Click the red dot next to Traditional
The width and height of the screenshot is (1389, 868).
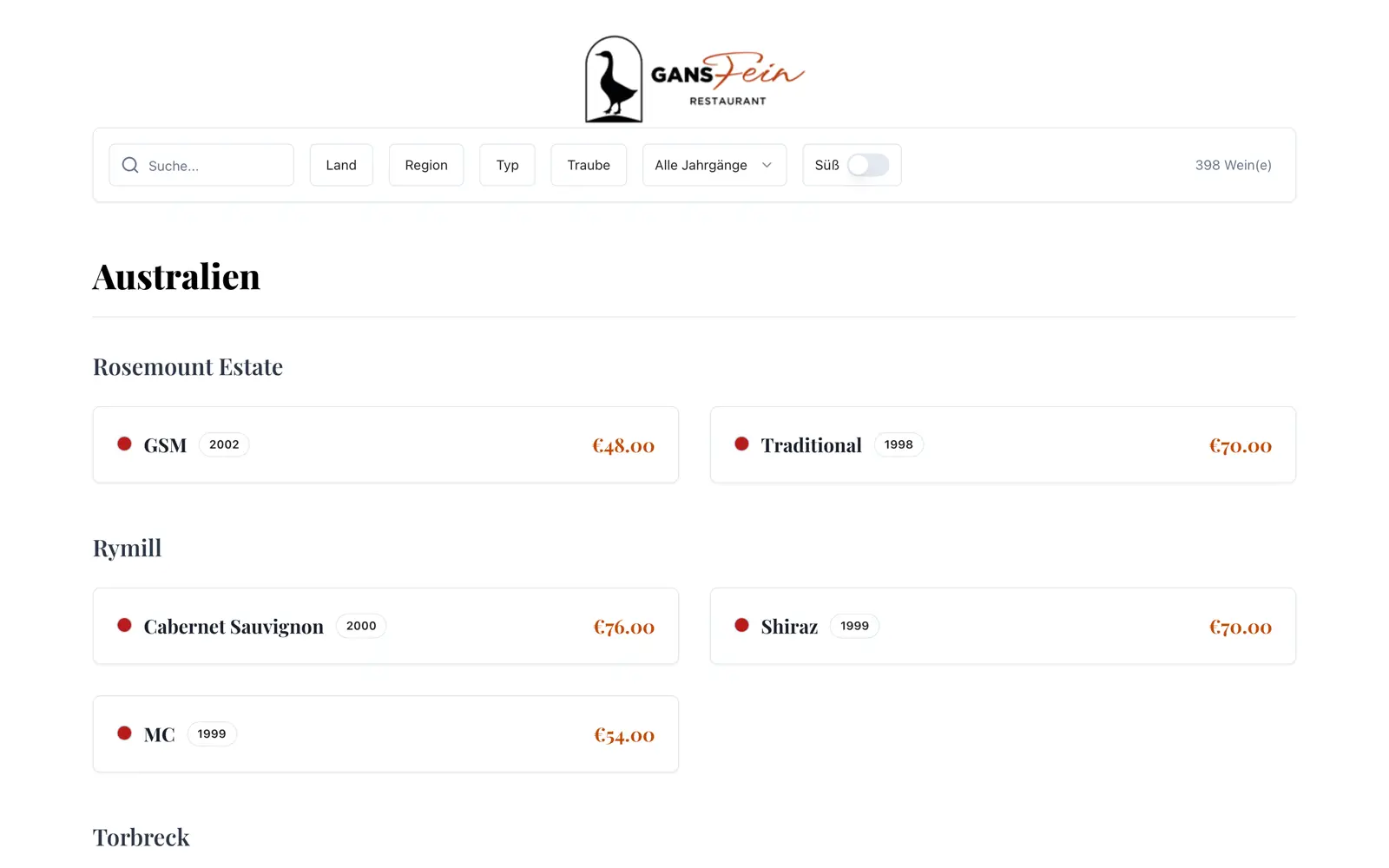pos(741,444)
